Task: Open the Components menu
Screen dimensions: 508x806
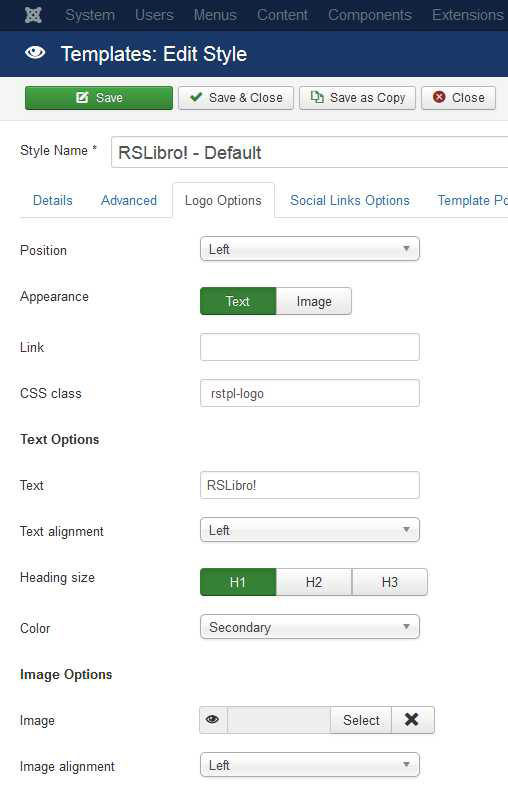Action: pyautogui.click(x=370, y=15)
